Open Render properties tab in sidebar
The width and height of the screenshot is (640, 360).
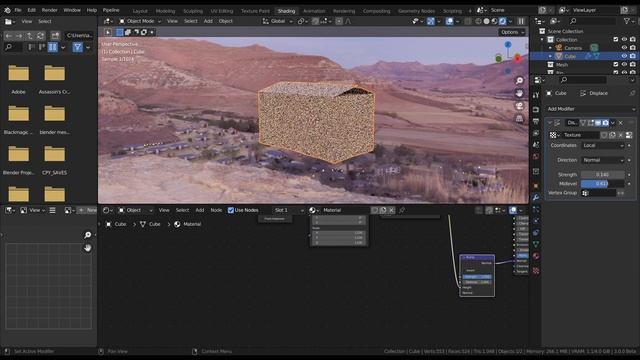pos(536,110)
